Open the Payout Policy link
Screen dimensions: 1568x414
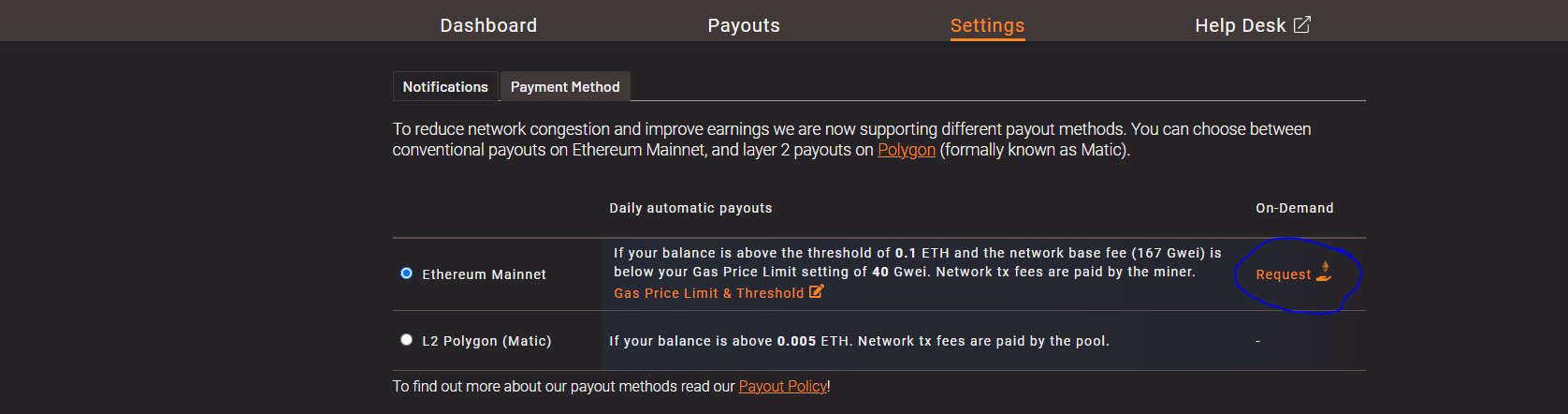tap(782, 386)
